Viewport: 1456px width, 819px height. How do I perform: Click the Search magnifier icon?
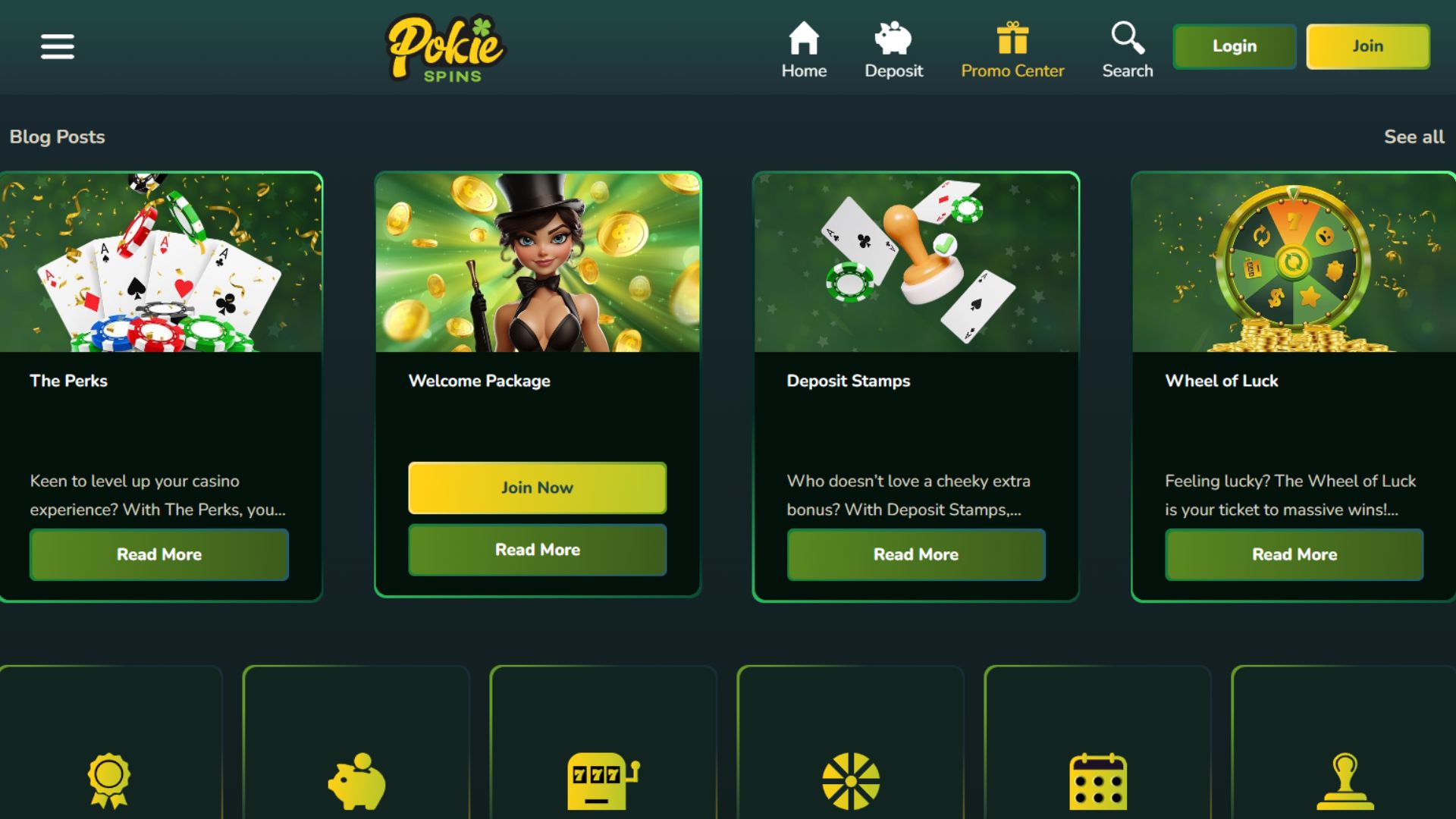coord(1128,38)
